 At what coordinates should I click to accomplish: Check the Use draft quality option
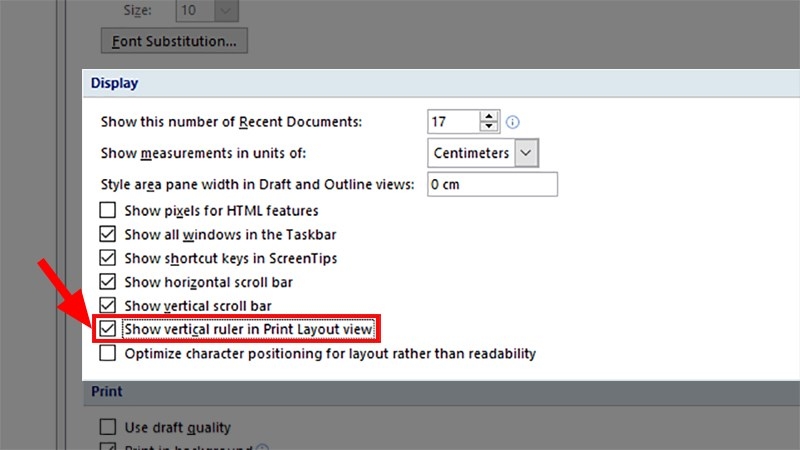click(107, 427)
